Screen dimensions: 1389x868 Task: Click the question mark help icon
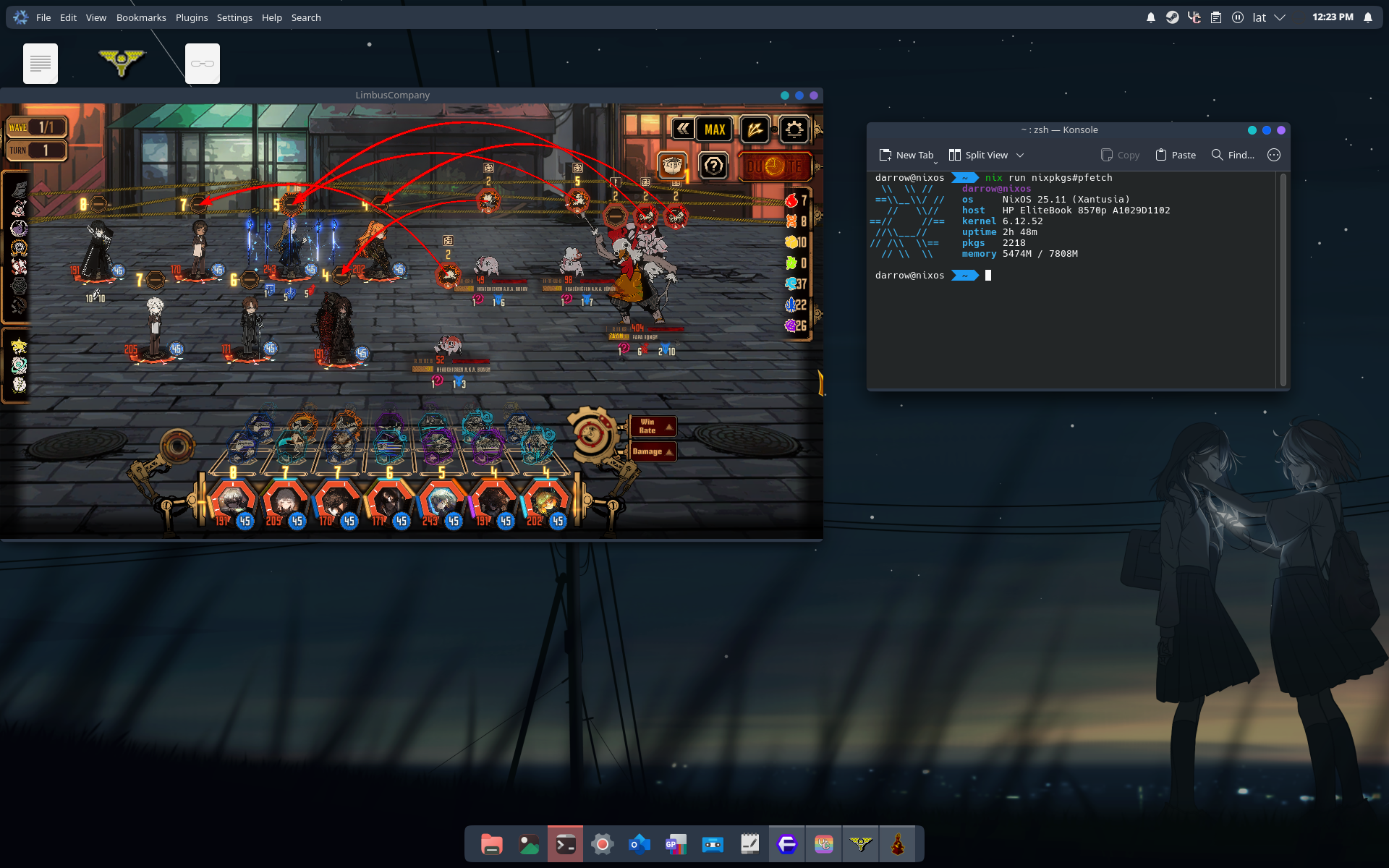(x=713, y=166)
